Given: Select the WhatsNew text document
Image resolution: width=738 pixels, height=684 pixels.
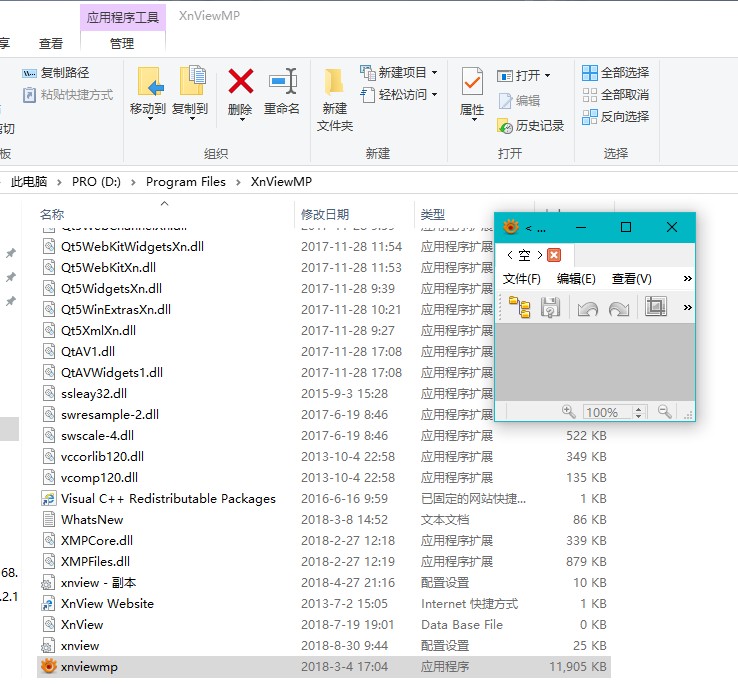Looking at the screenshot, I should tap(324, 520).
